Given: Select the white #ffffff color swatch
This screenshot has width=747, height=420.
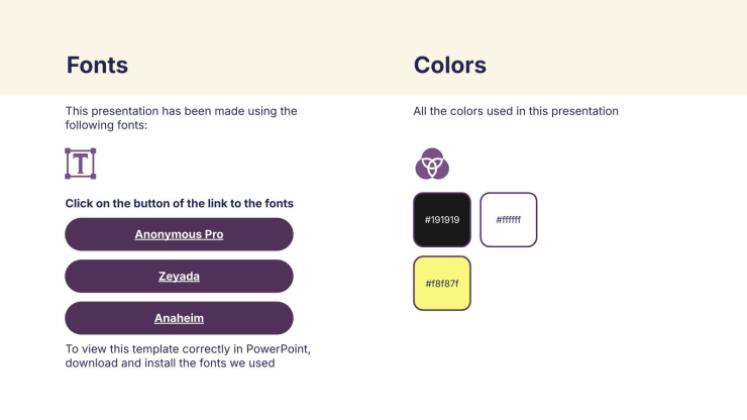Looking at the screenshot, I should [x=508, y=219].
